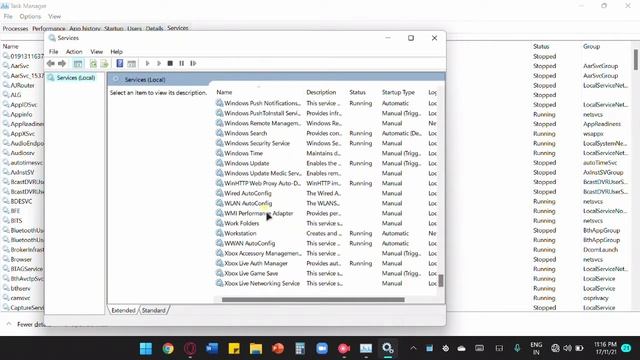Sort by Group column in Task Manager
640x360 pixels.
coord(591,47)
